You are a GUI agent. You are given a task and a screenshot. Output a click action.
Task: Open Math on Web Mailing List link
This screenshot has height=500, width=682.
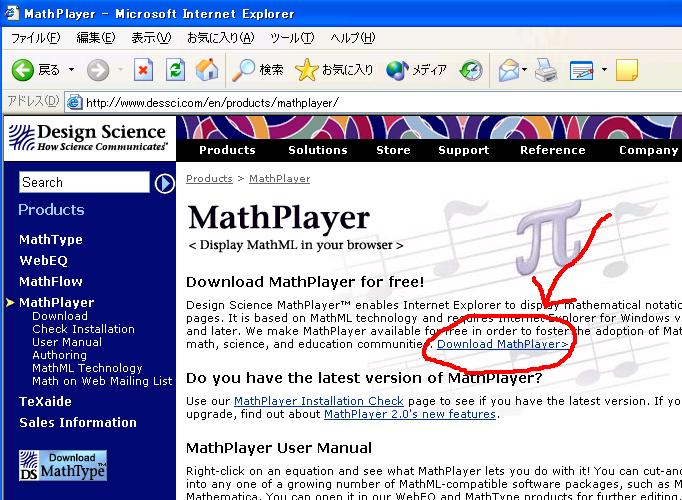tap(102, 381)
